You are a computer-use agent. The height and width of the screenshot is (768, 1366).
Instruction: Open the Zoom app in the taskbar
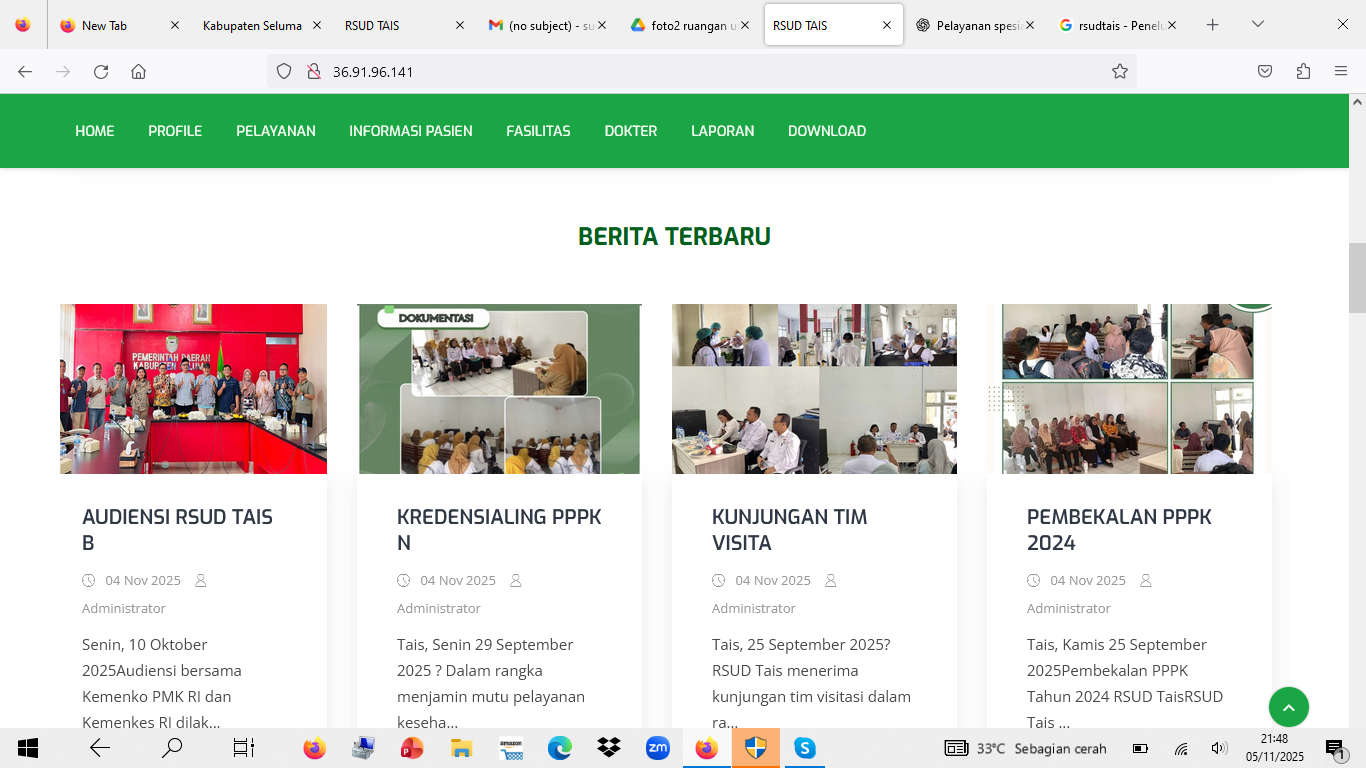point(658,748)
